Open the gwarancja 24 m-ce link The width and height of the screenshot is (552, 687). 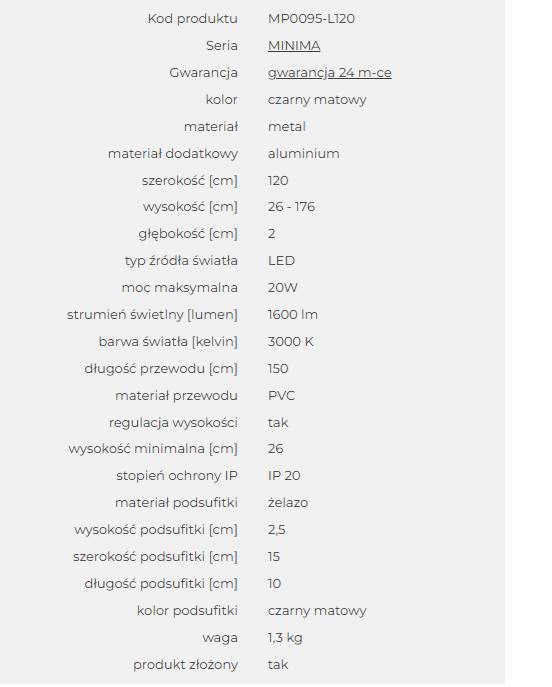(x=329, y=73)
